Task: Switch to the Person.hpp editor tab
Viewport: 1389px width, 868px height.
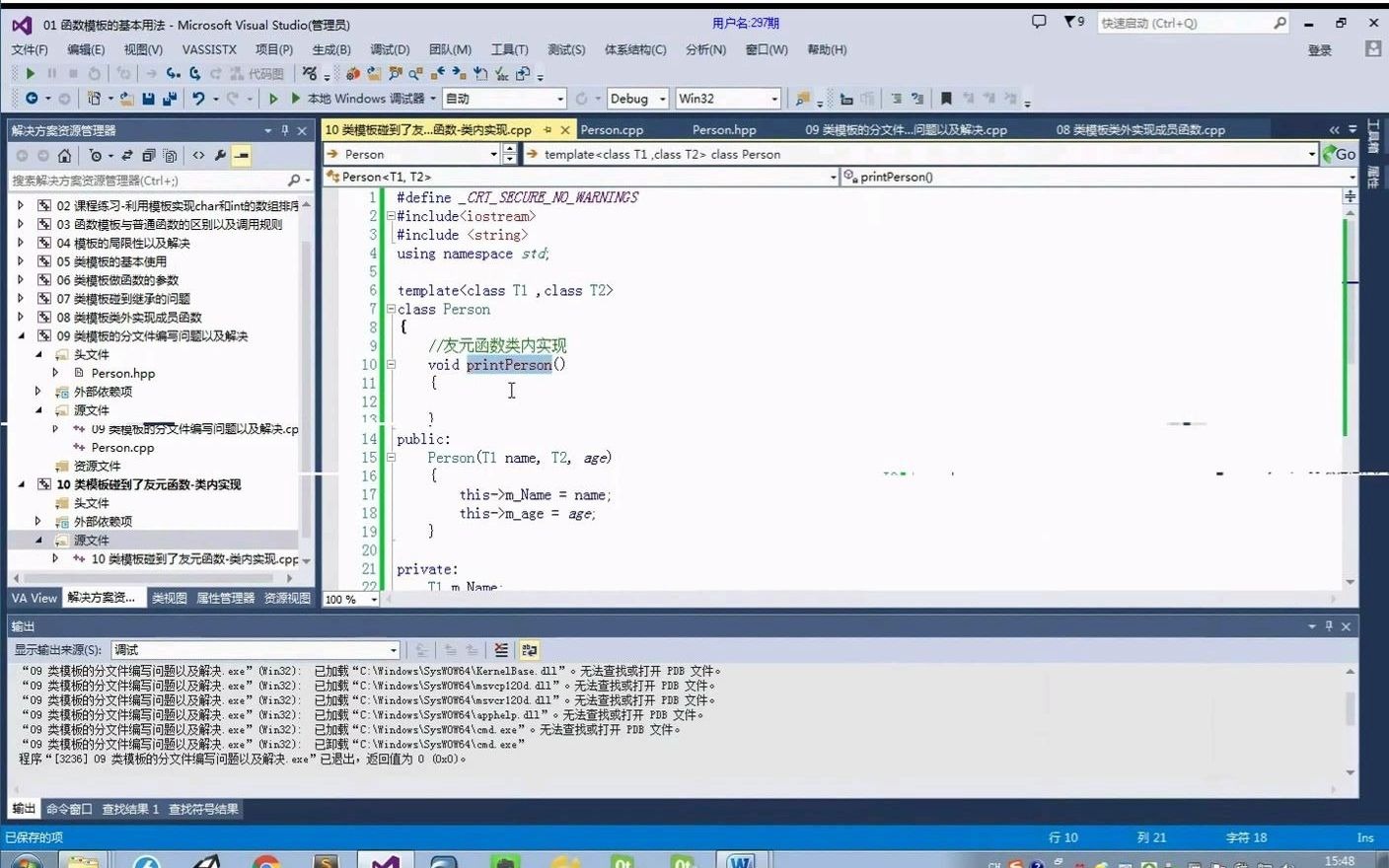Action: point(724,130)
